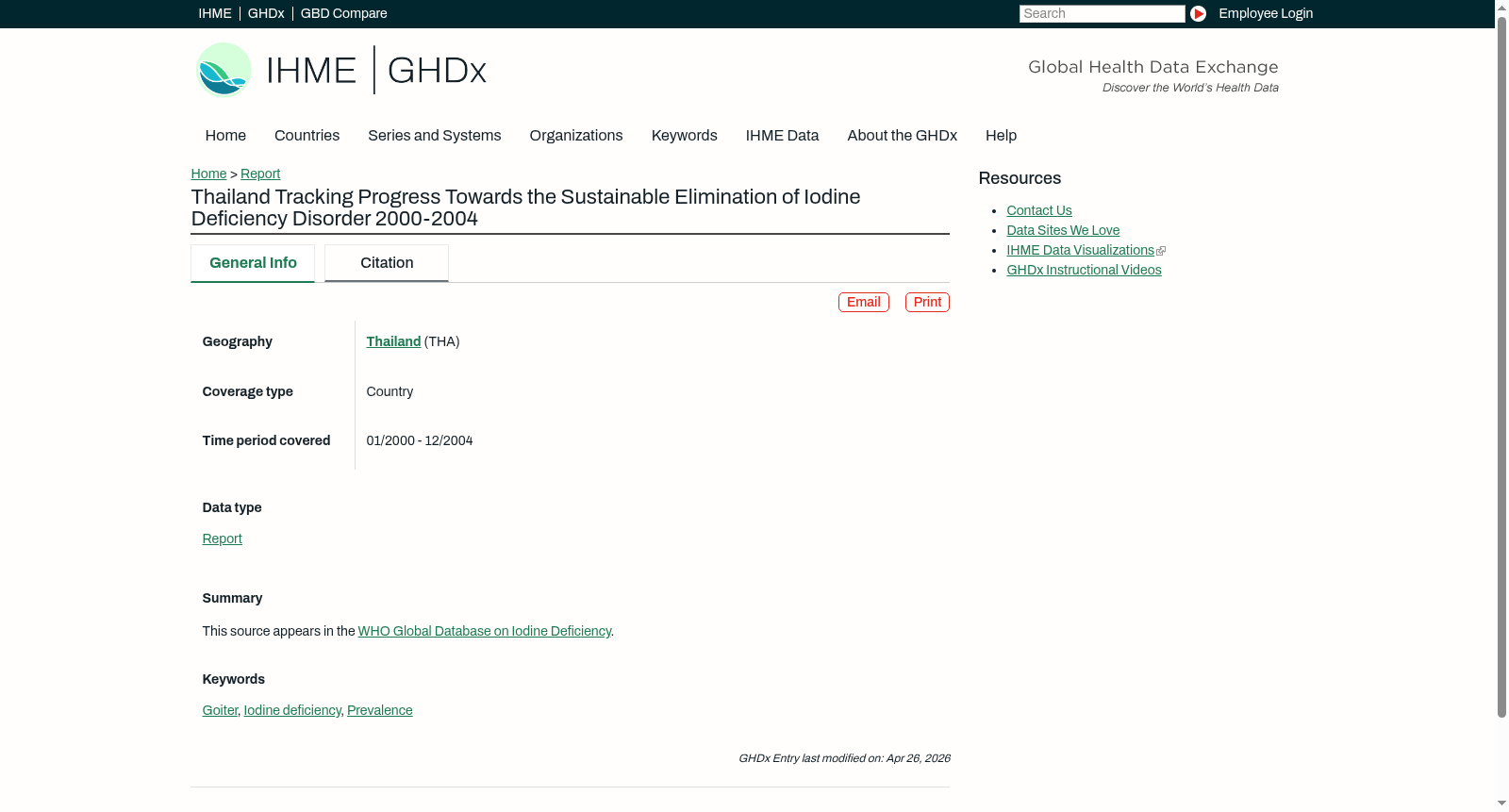Click Home breadcrumb link
1509x812 pixels.
coord(208,174)
